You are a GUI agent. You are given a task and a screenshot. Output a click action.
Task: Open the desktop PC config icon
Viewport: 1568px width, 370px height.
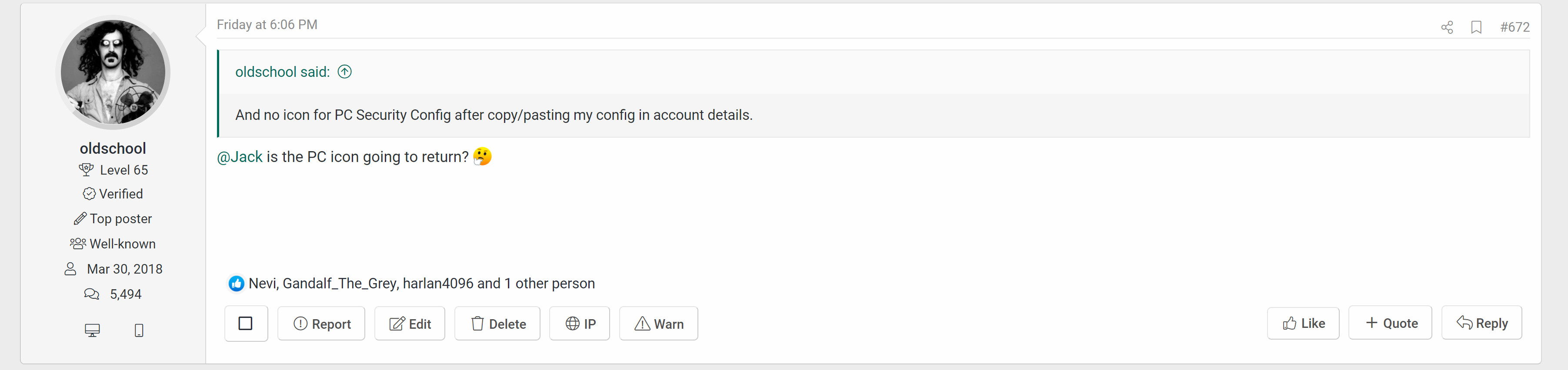[x=92, y=330]
